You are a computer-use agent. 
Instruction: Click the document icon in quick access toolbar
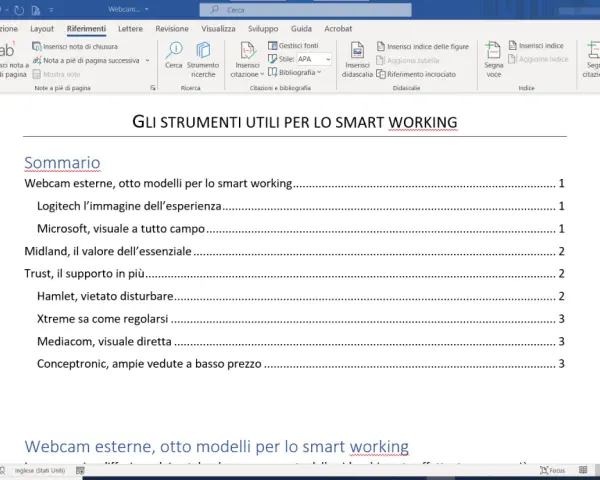pyautogui.click(x=36, y=10)
